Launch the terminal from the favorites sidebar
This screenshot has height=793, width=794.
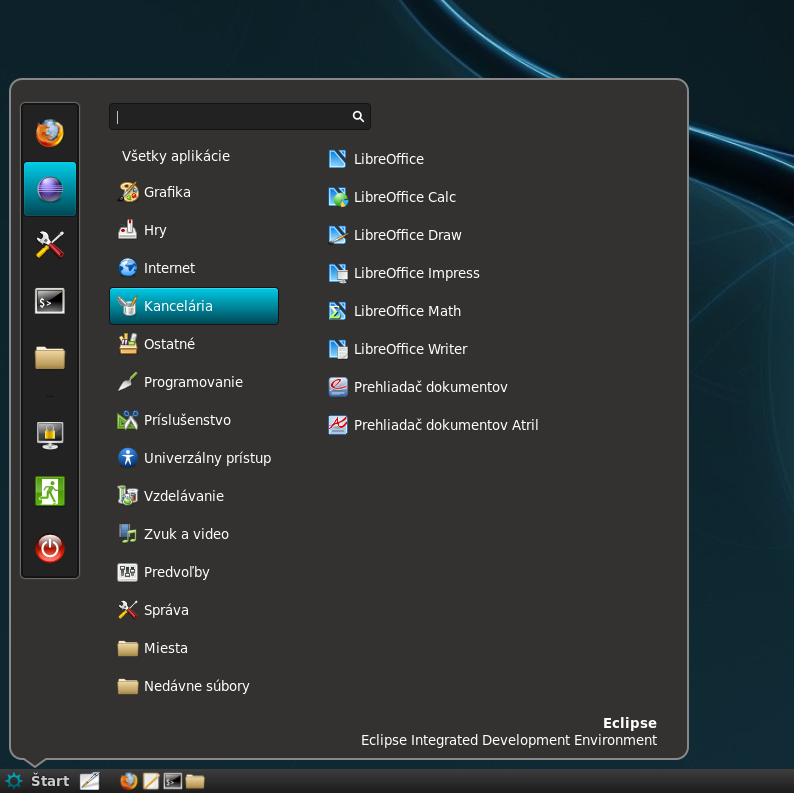tap(50, 301)
